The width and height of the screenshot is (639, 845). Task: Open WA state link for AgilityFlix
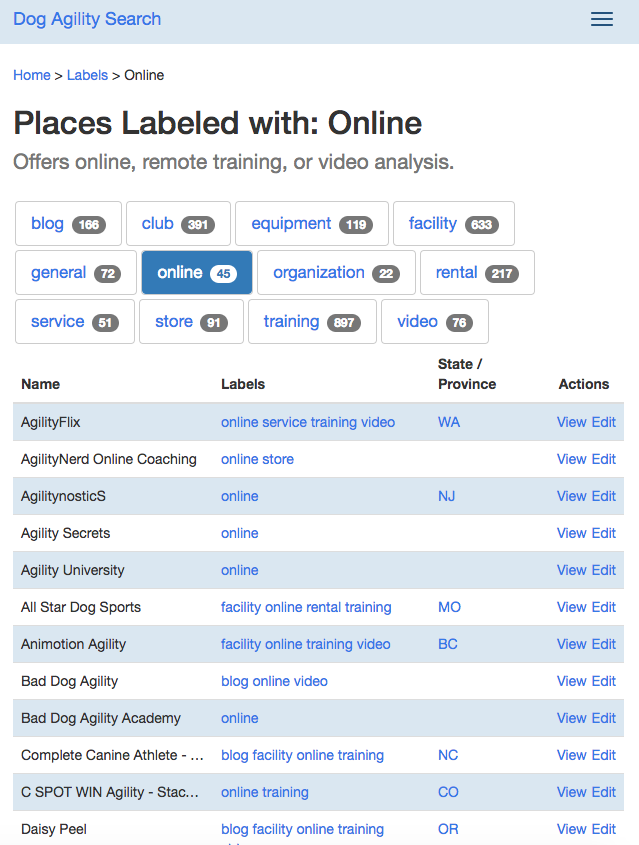tap(449, 422)
